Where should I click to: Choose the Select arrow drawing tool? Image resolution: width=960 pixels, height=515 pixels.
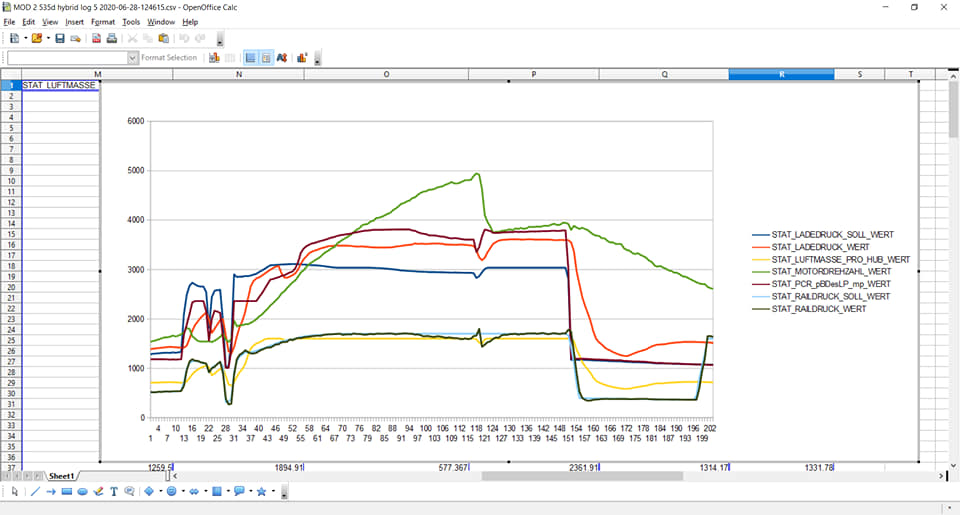tap(15, 491)
